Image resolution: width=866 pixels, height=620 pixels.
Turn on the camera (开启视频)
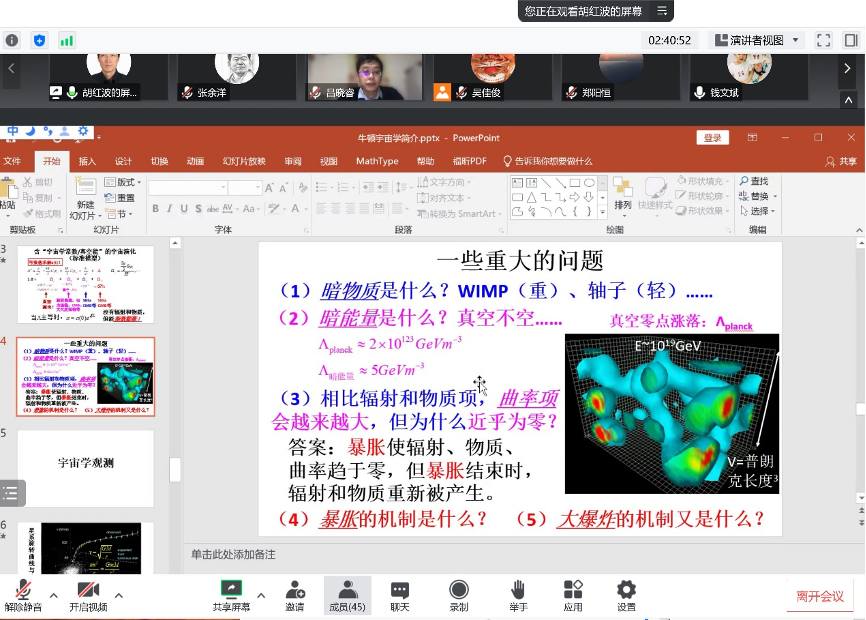88,594
